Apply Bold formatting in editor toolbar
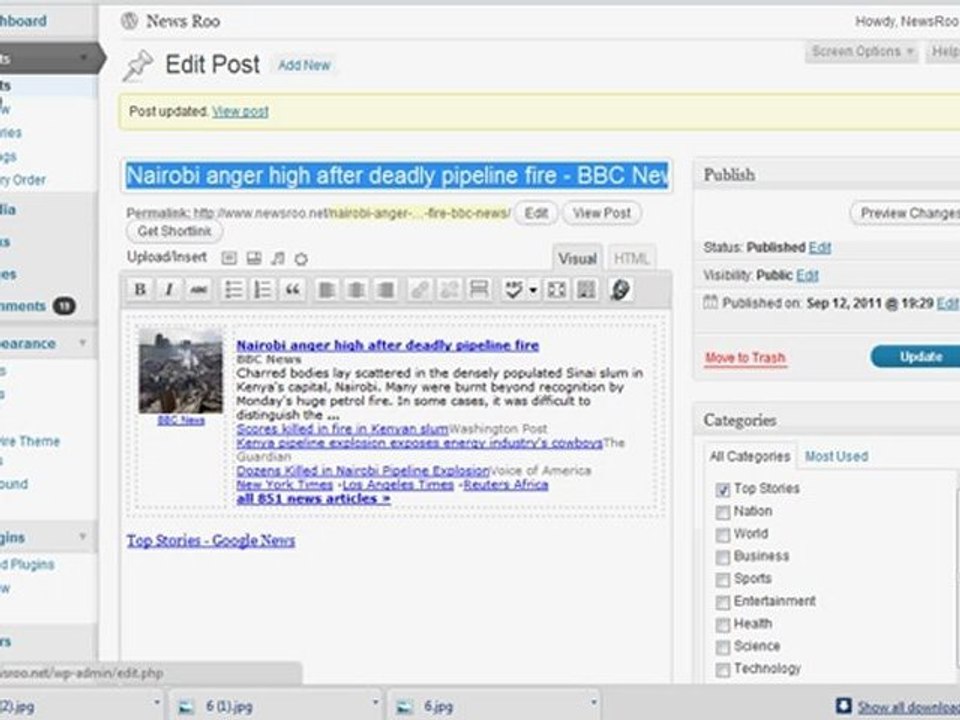Image resolution: width=960 pixels, height=720 pixels. click(x=140, y=290)
